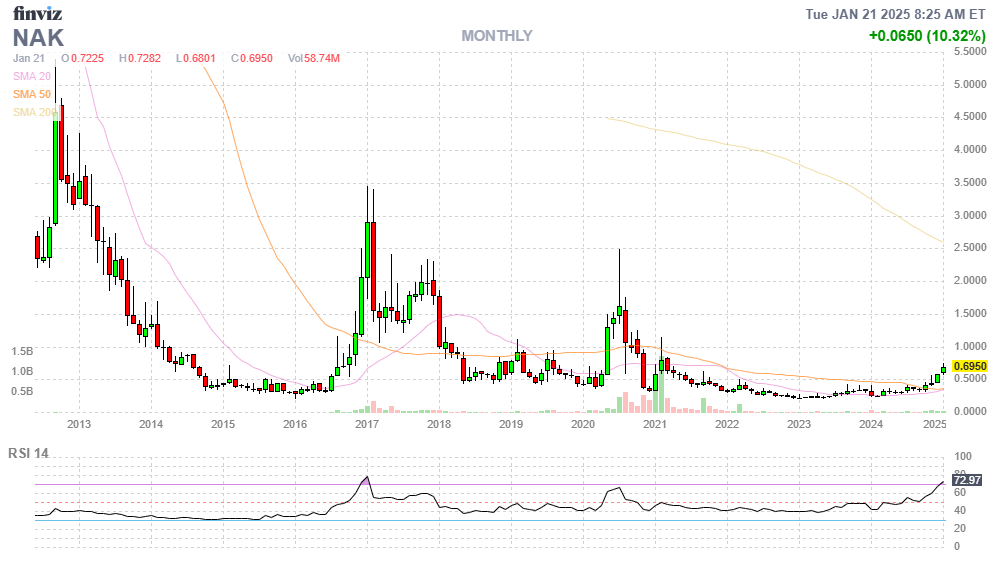
Task: Toggle the SMA 50 legend label
Action: point(32,94)
